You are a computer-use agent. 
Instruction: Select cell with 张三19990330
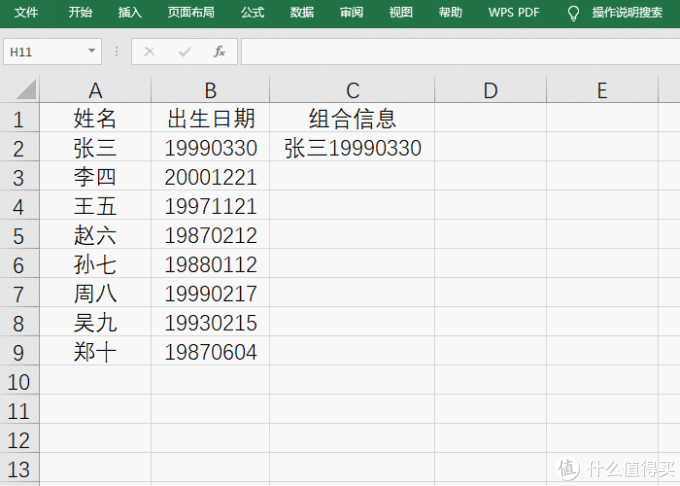[x=352, y=147]
